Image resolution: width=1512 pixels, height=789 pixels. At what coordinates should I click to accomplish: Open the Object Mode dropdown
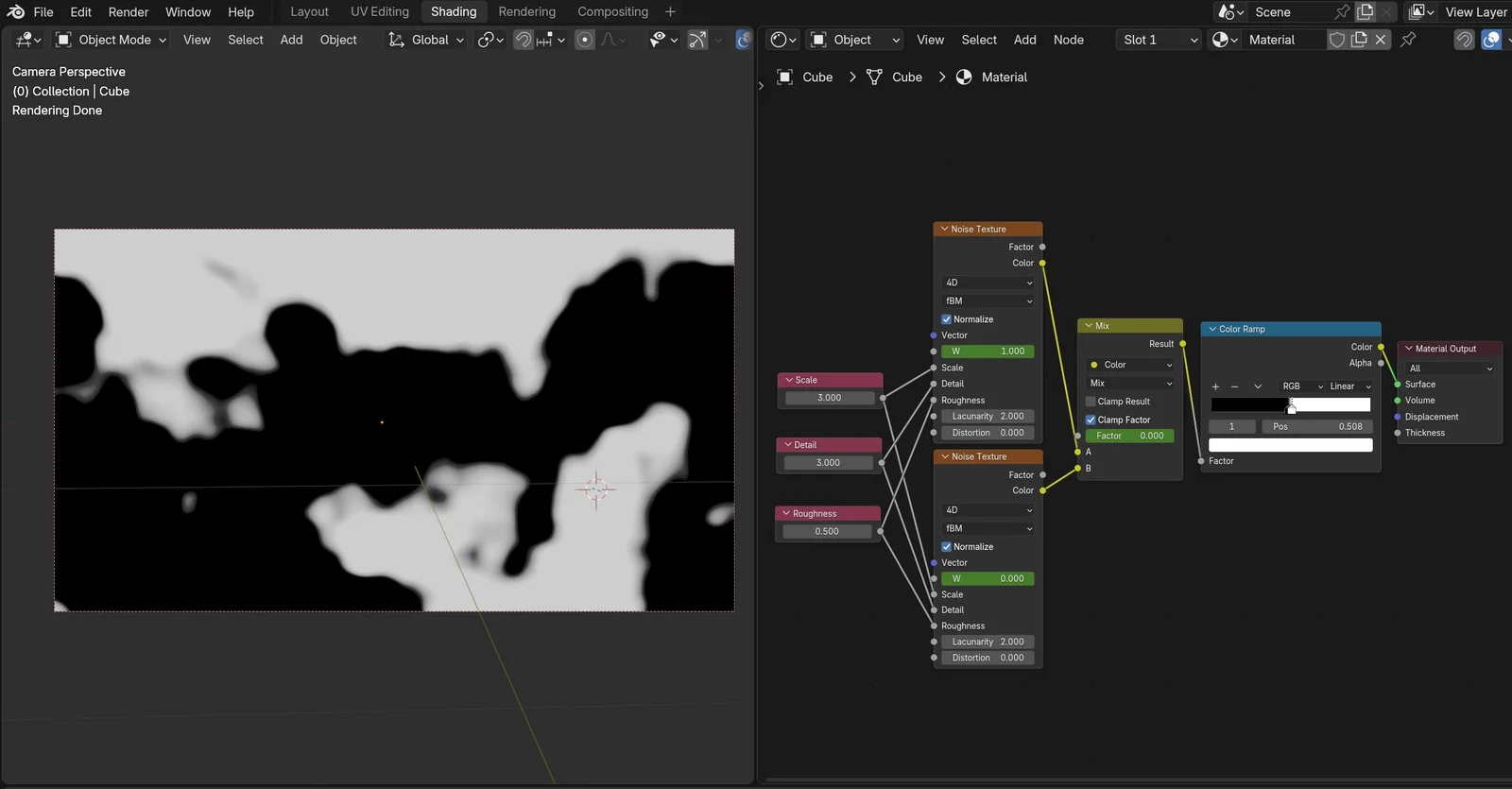click(111, 40)
